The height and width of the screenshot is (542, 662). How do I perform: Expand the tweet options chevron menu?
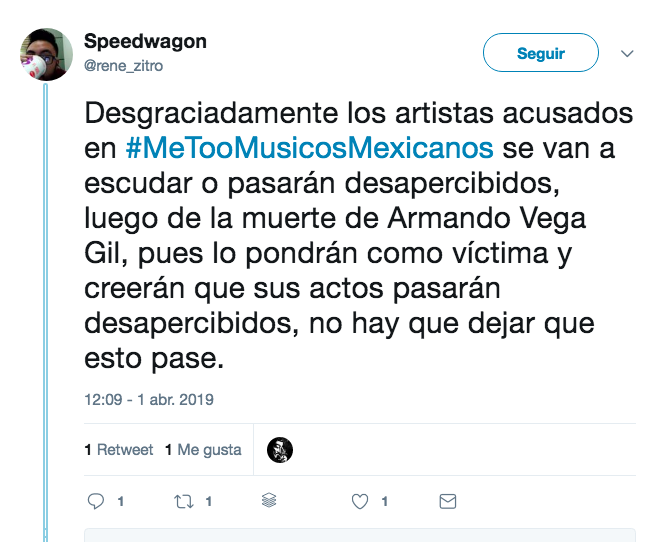click(627, 54)
